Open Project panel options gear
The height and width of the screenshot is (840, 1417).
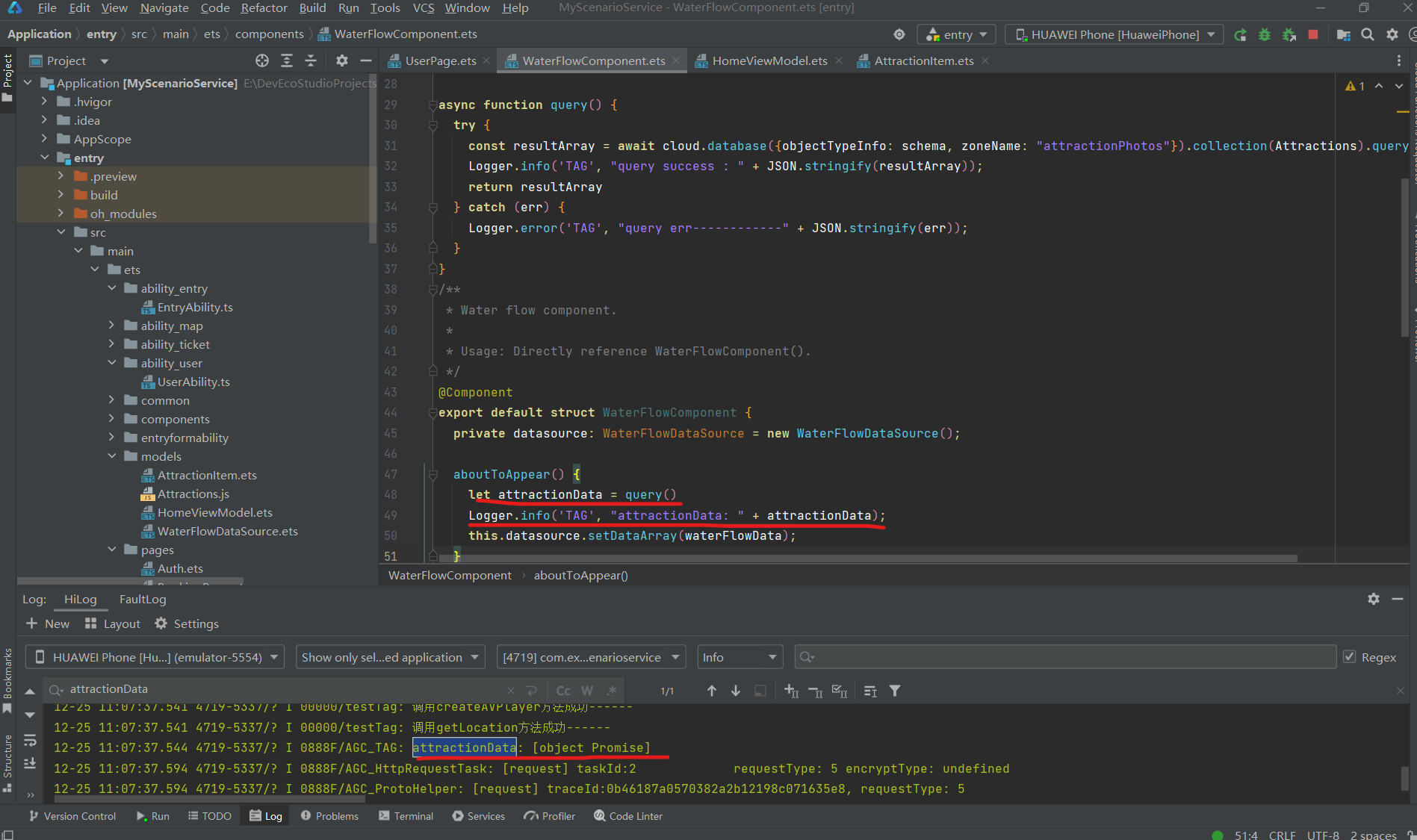[x=341, y=60]
